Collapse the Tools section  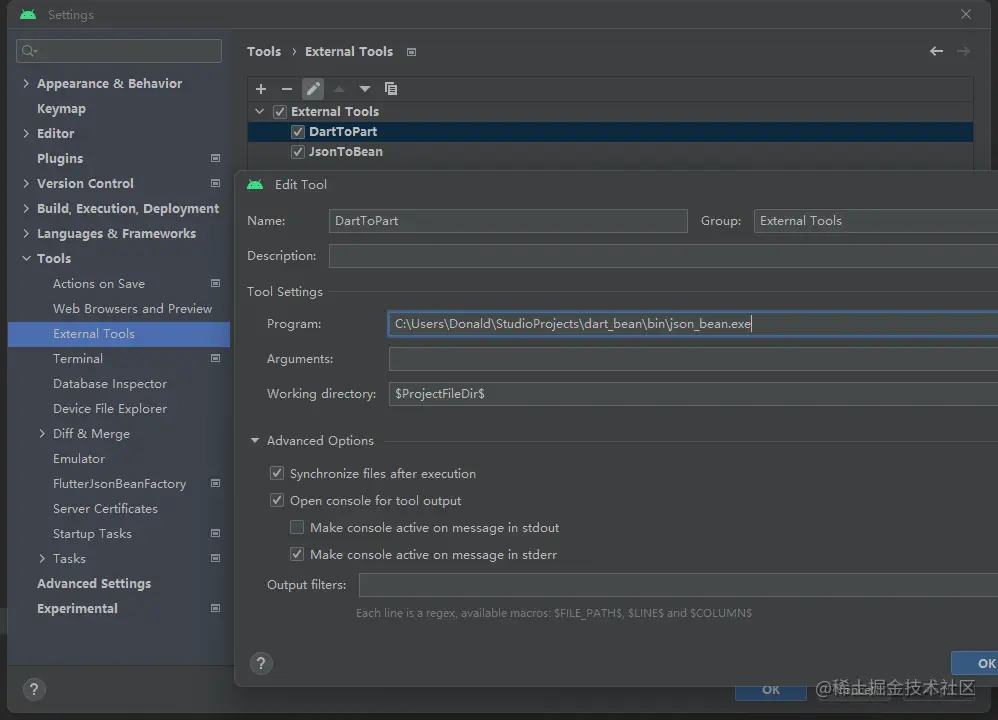26,258
